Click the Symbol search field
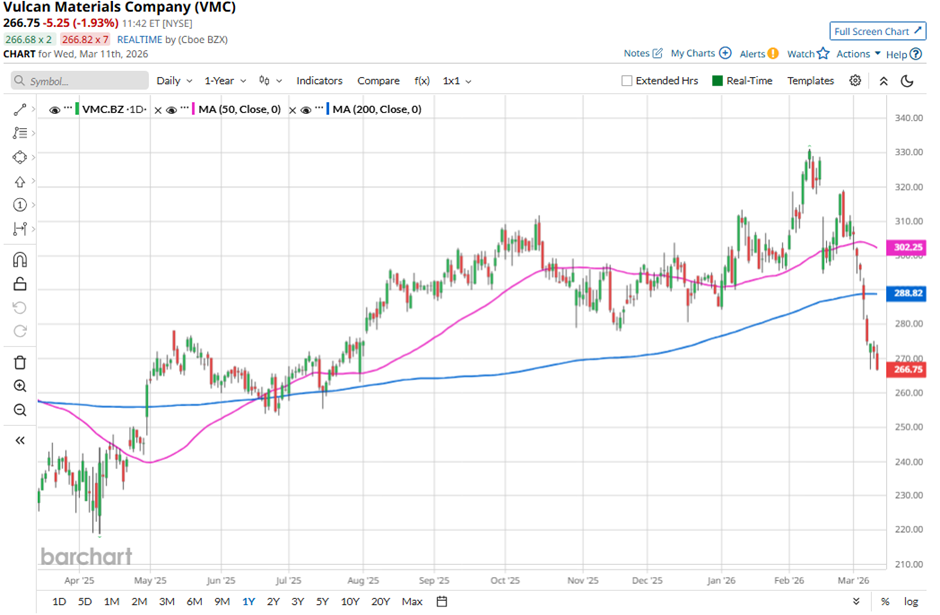The height and width of the screenshot is (615, 940). [76, 81]
